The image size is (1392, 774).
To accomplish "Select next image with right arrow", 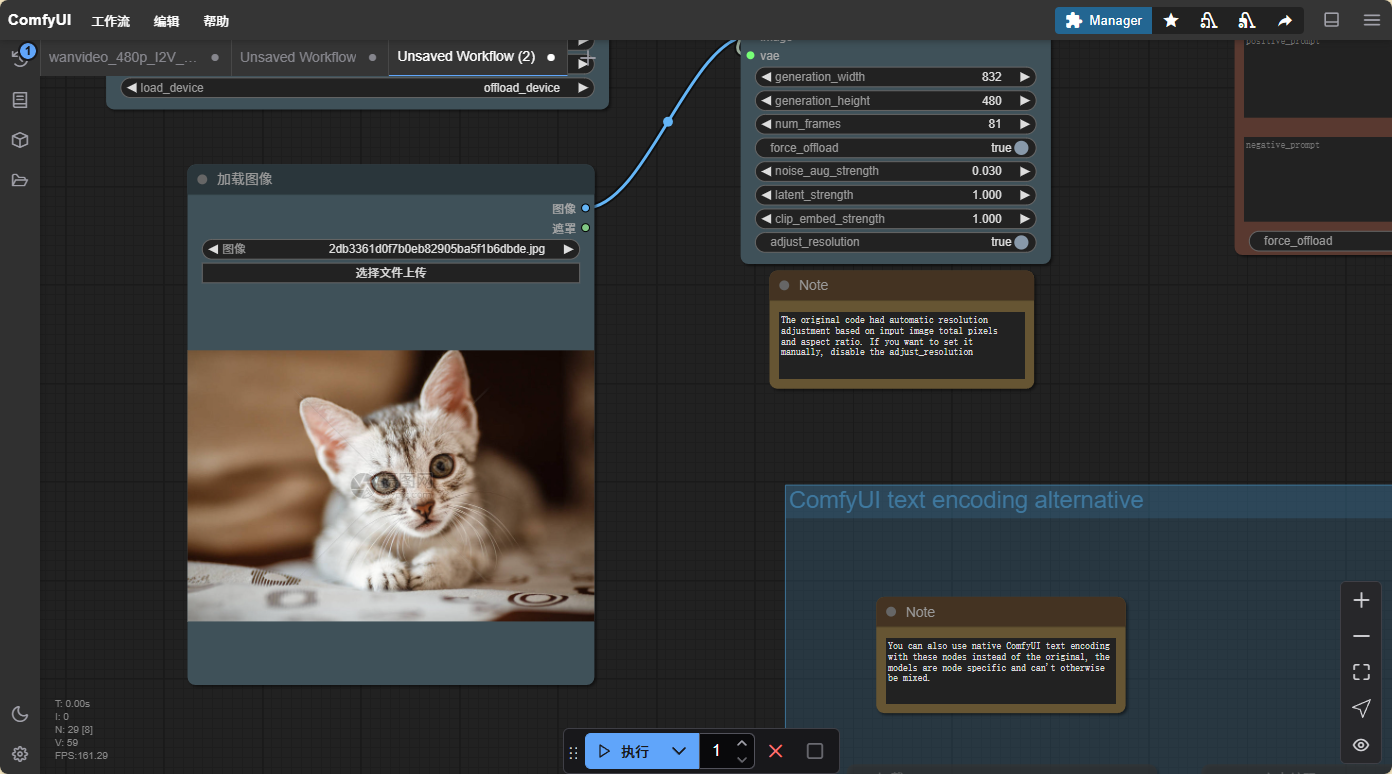I will click(x=568, y=249).
